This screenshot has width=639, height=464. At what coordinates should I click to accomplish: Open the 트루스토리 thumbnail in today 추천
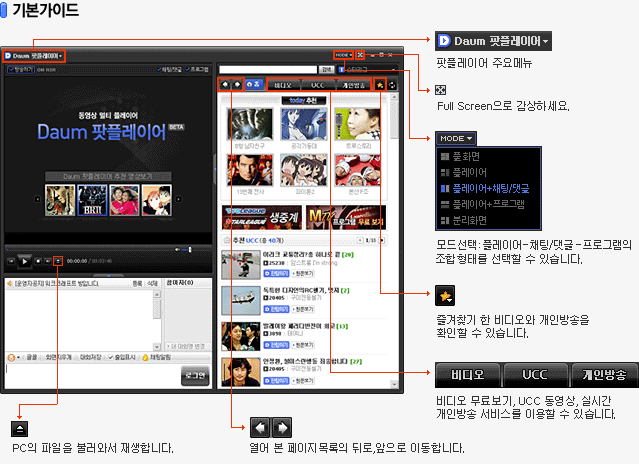[x=357, y=124]
